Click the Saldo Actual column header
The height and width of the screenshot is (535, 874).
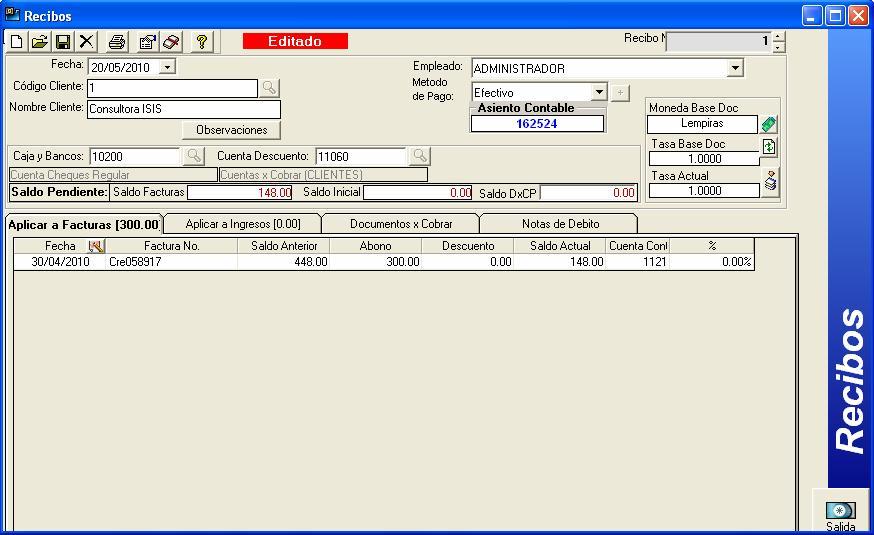(560, 246)
